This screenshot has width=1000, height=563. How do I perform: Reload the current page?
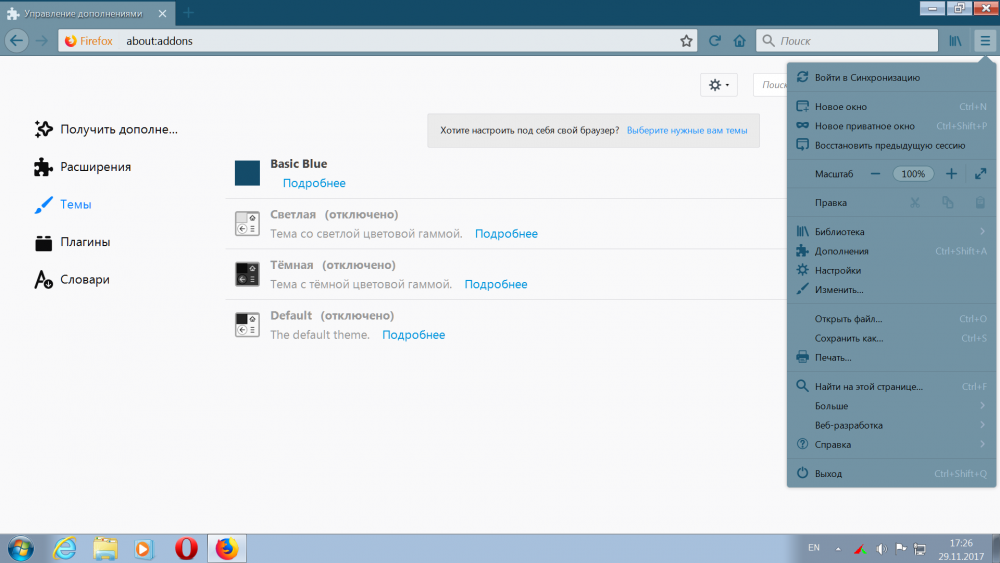715,41
